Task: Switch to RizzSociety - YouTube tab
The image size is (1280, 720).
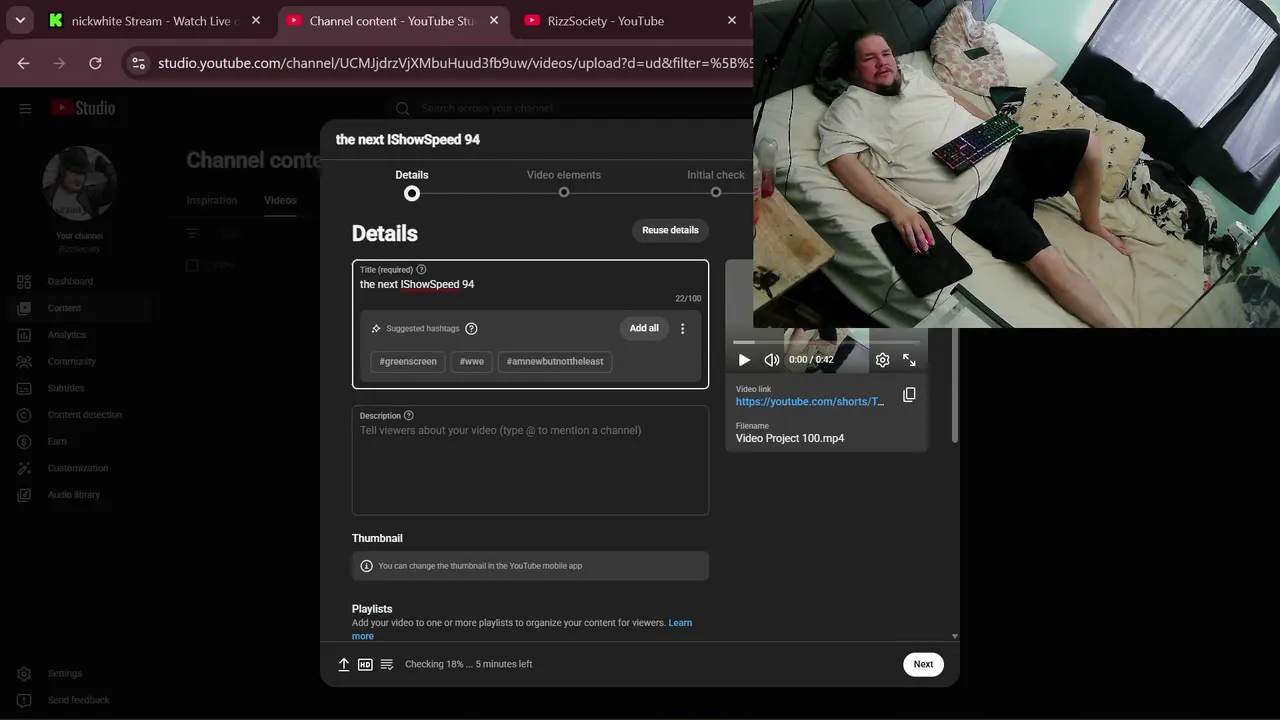Action: pyautogui.click(x=632, y=20)
